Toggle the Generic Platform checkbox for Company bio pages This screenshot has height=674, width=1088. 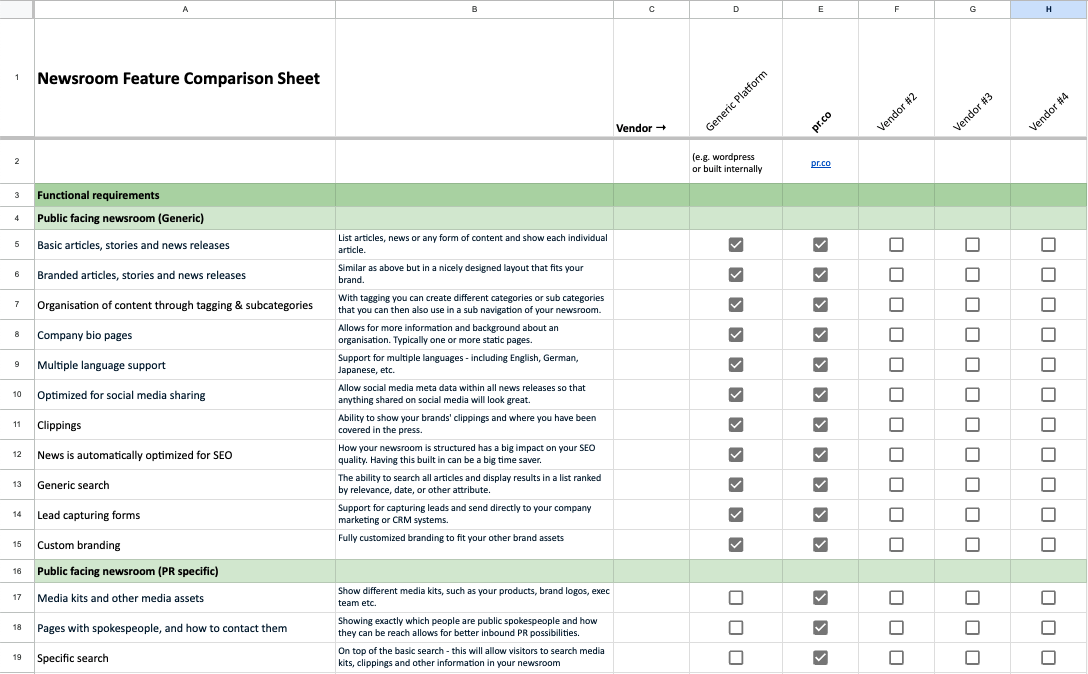(x=735, y=334)
